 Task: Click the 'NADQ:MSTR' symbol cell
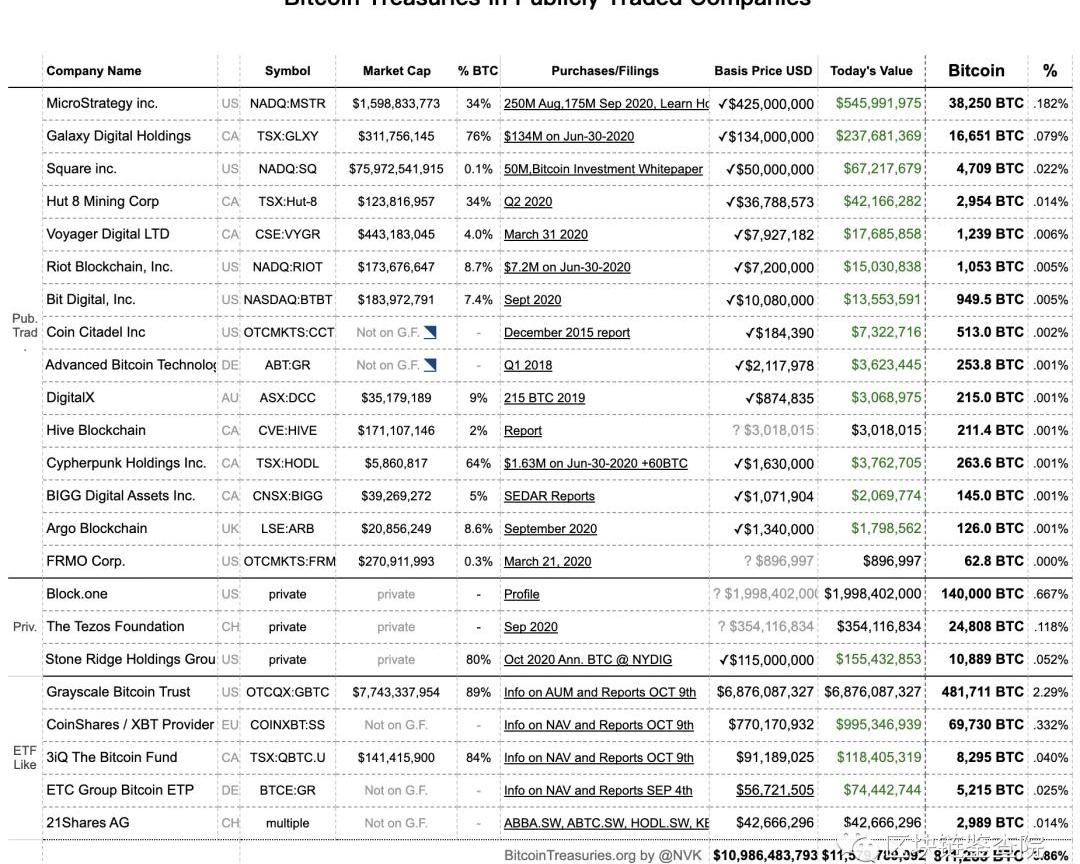point(287,104)
